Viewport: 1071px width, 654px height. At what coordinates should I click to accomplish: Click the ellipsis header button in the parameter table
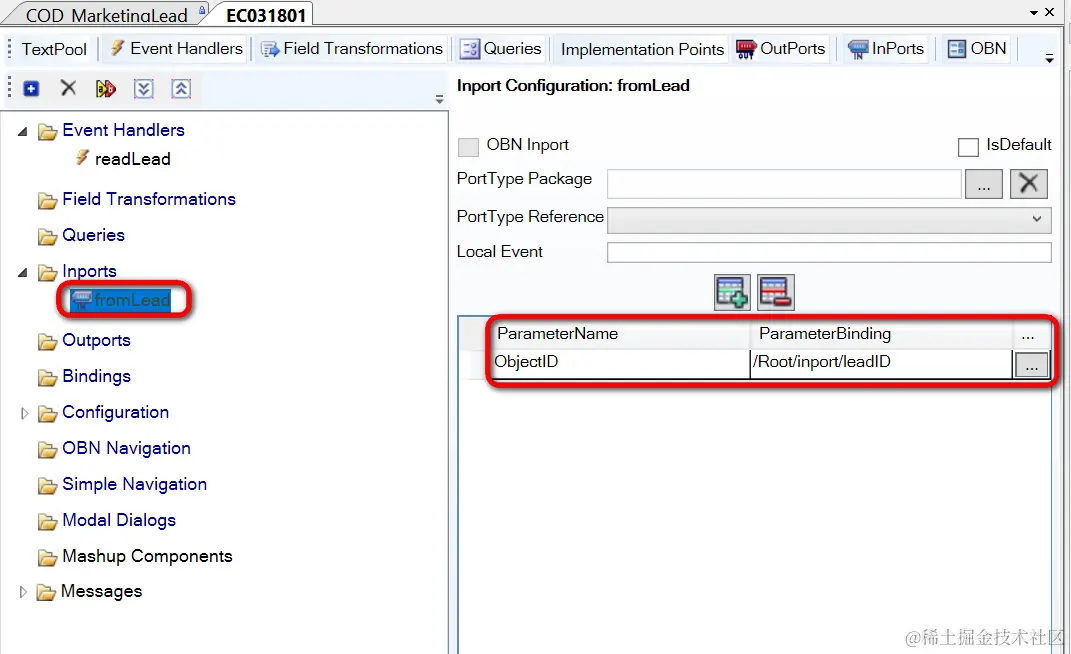pyautogui.click(x=1028, y=334)
